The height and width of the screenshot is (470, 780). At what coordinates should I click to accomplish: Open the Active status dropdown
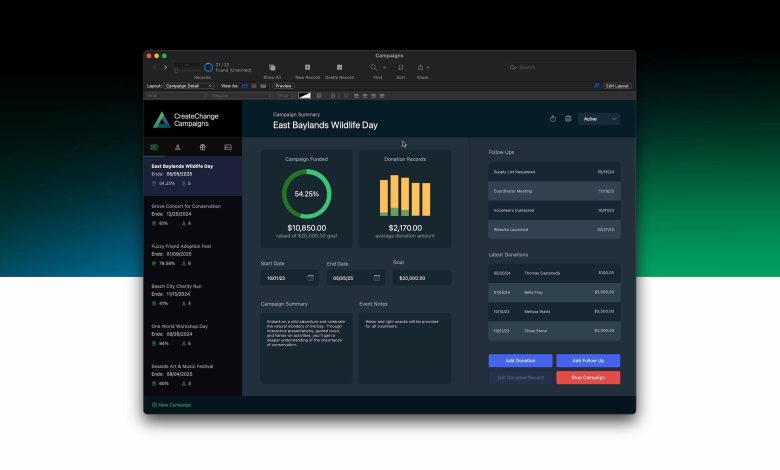(599, 119)
